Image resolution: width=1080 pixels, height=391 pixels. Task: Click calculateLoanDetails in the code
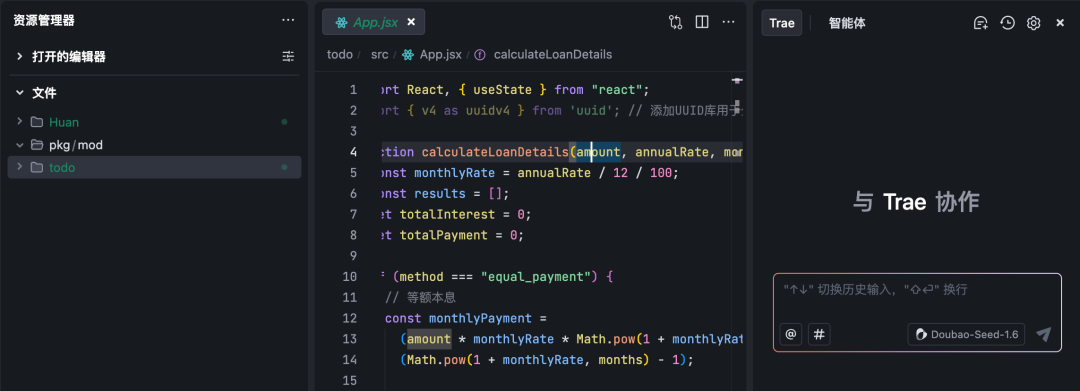point(495,152)
